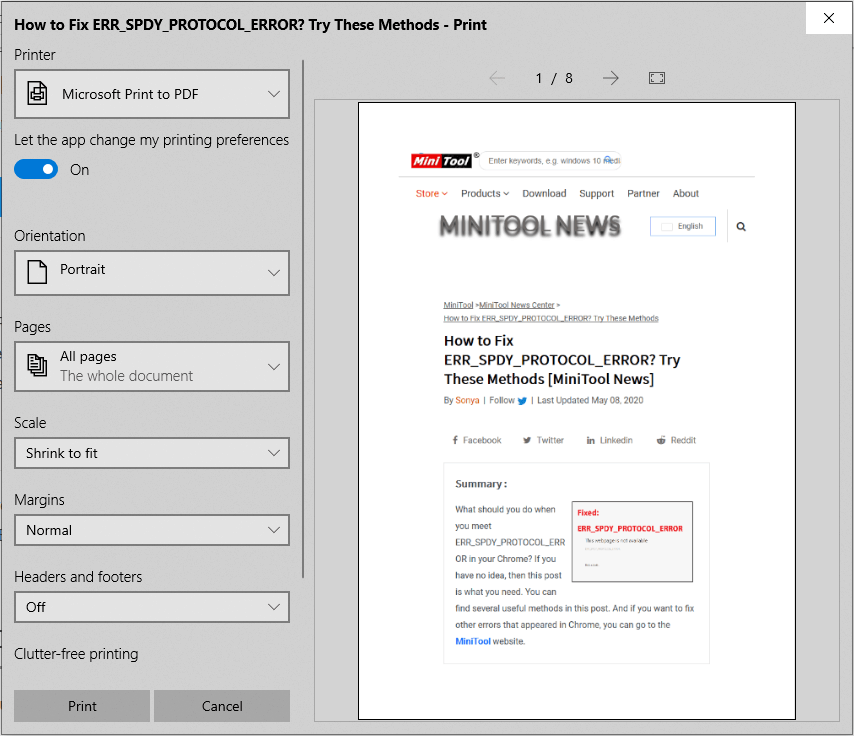Click the 'On' toggle state text

80,170
